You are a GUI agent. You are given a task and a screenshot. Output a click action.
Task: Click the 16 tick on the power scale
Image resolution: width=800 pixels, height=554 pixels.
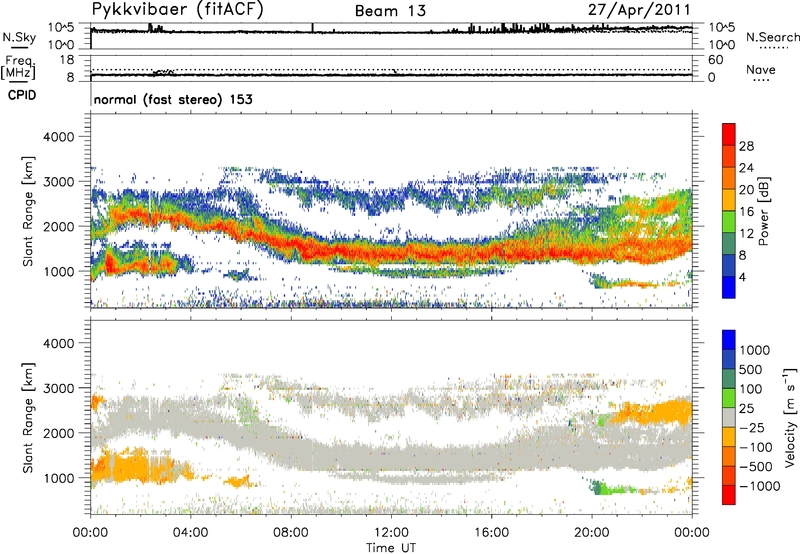[746, 212]
